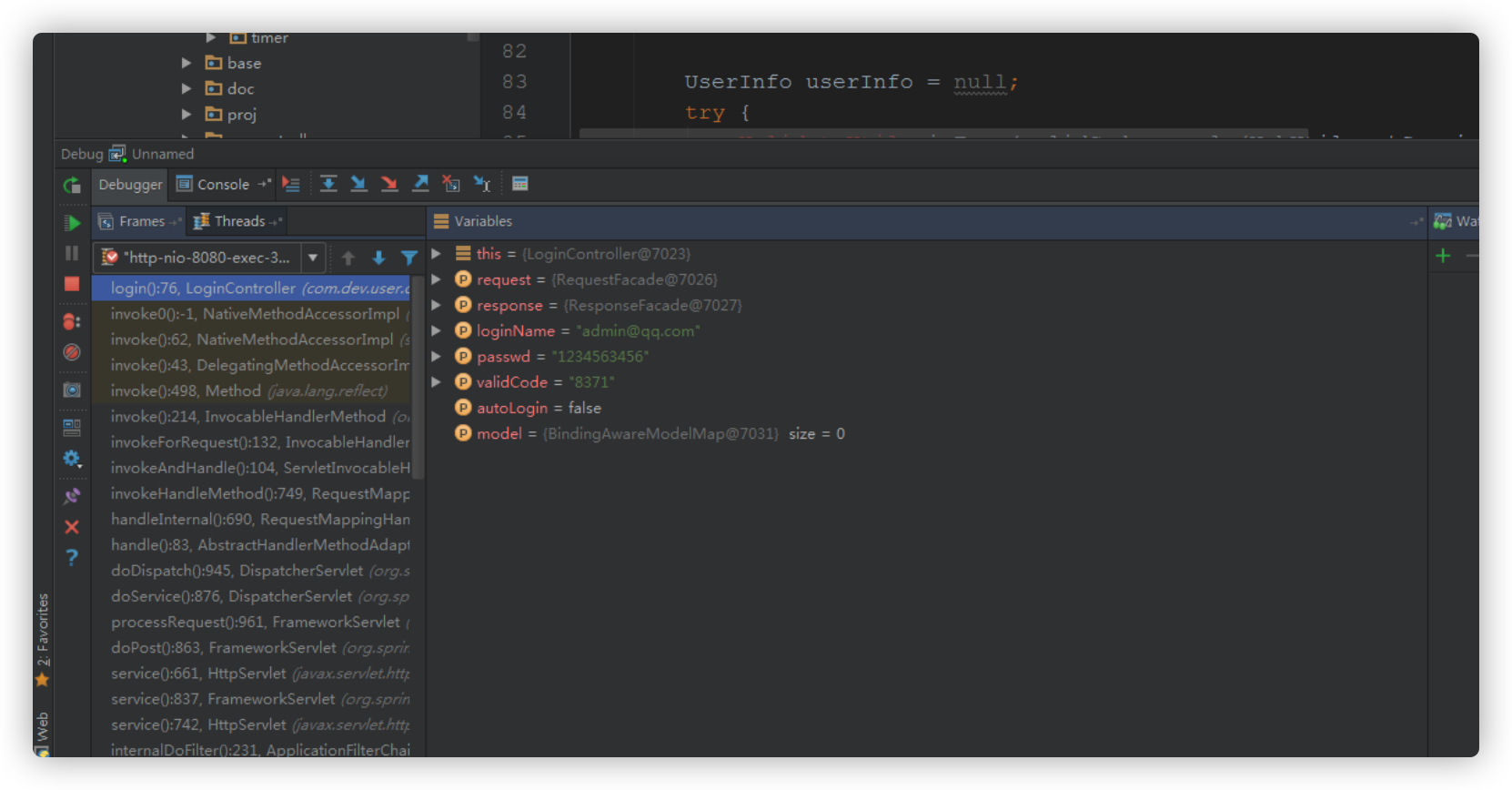Screen dimensions: 1512x790
Task: Toggle the frames filter funnel icon
Action: click(409, 258)
